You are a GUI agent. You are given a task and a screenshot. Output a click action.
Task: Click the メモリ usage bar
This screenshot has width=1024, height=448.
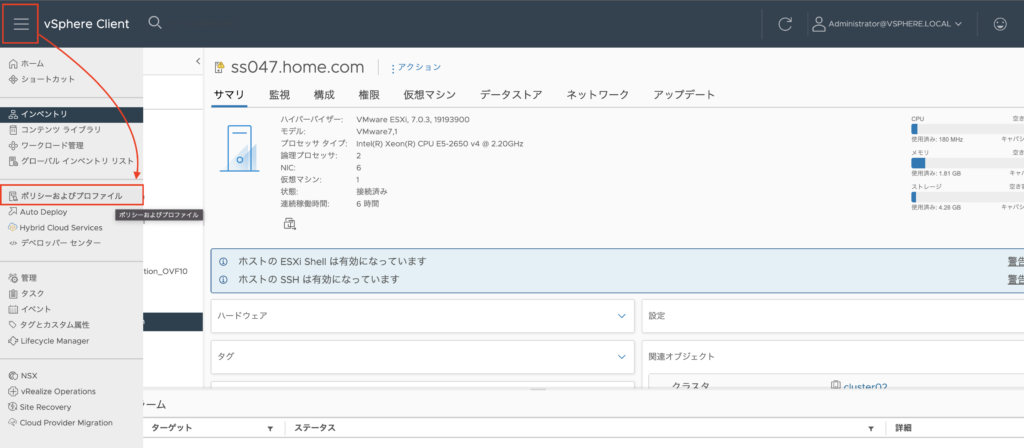coord(967,163)
